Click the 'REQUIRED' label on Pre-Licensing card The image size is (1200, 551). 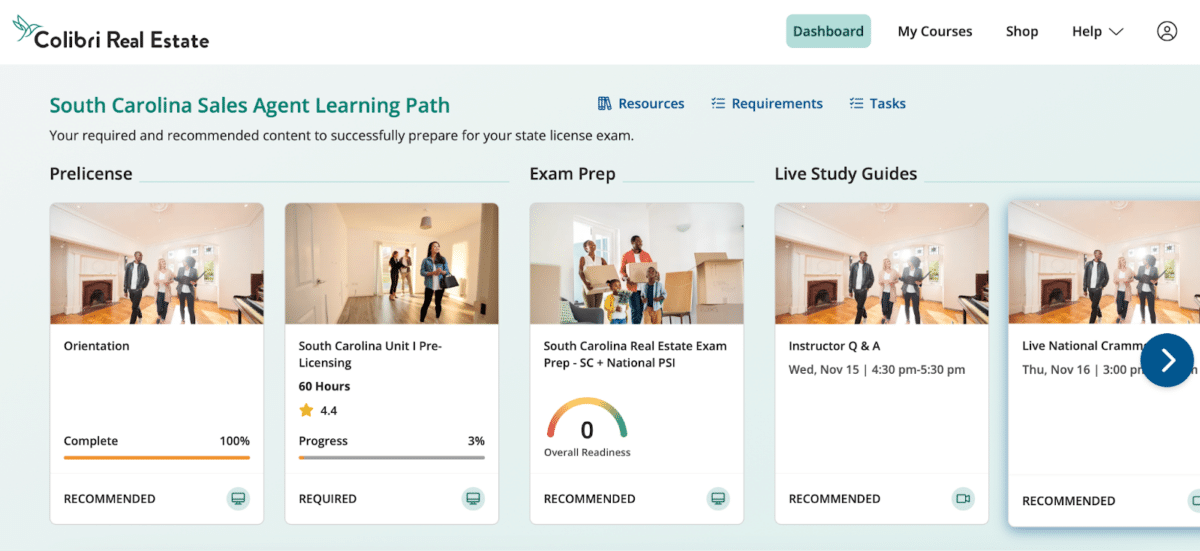328,499
